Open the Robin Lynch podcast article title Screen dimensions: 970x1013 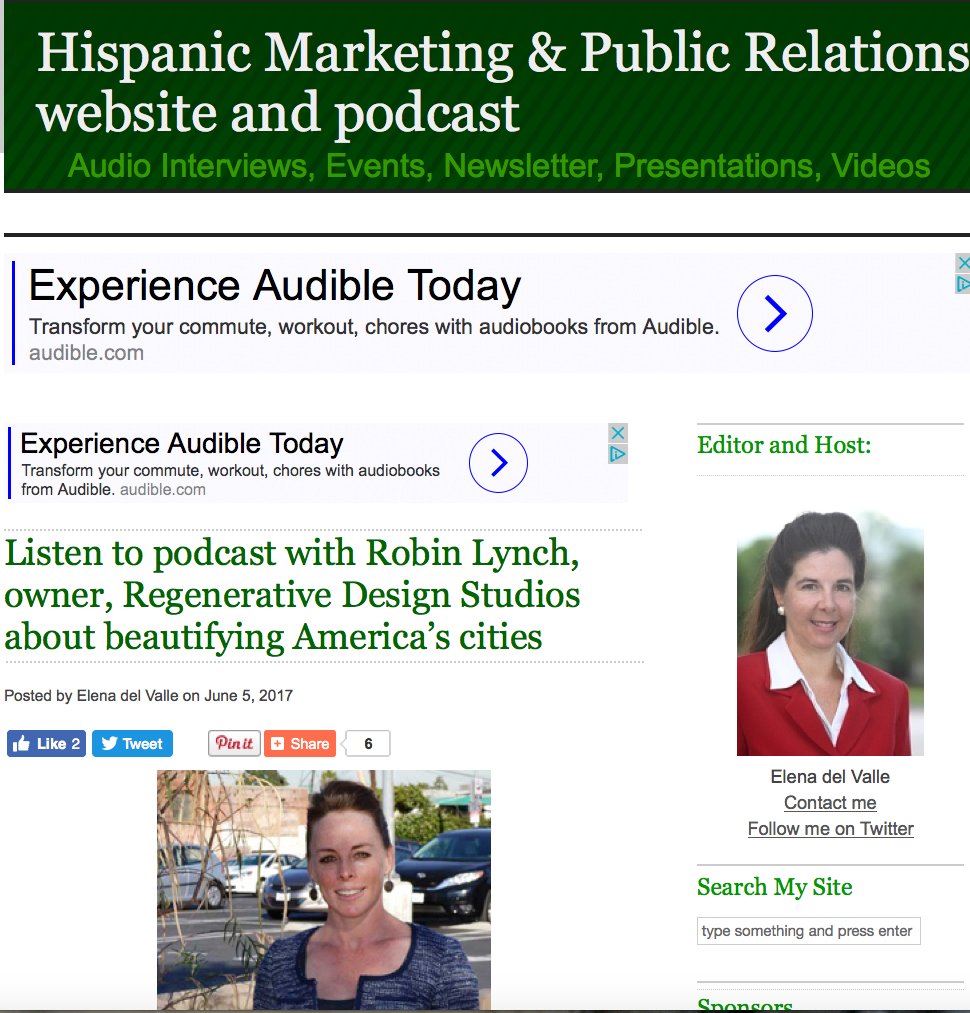tap(292, 595)
